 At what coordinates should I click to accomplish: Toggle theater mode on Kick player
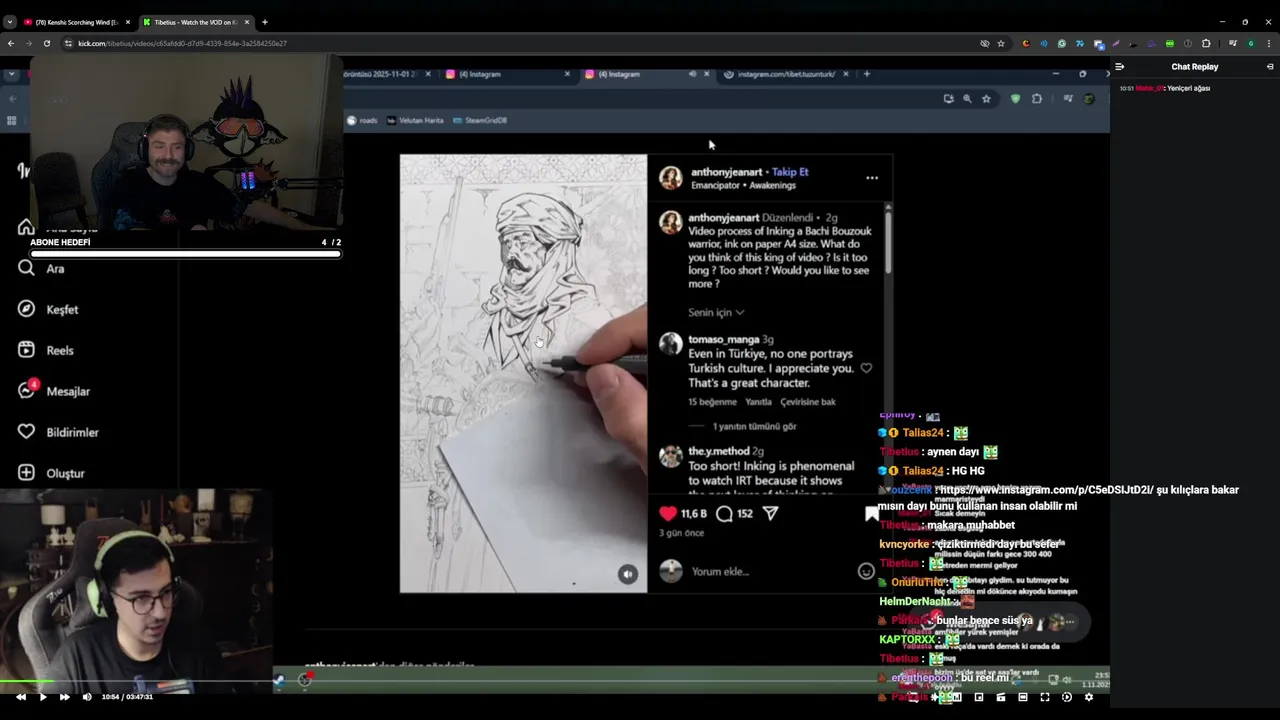(1023, 697)
